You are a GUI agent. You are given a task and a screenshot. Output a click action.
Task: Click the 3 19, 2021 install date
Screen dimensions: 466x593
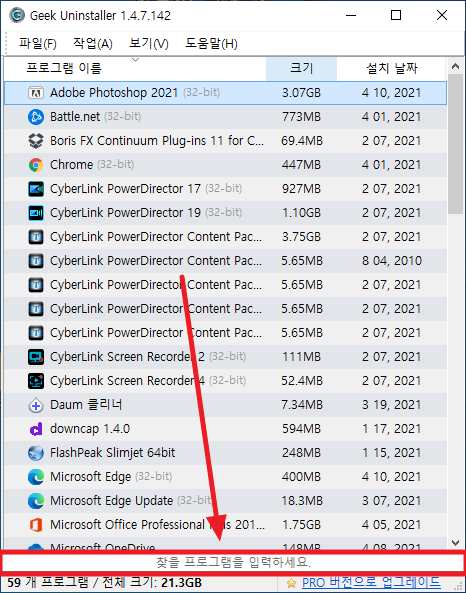pos(391,405)
